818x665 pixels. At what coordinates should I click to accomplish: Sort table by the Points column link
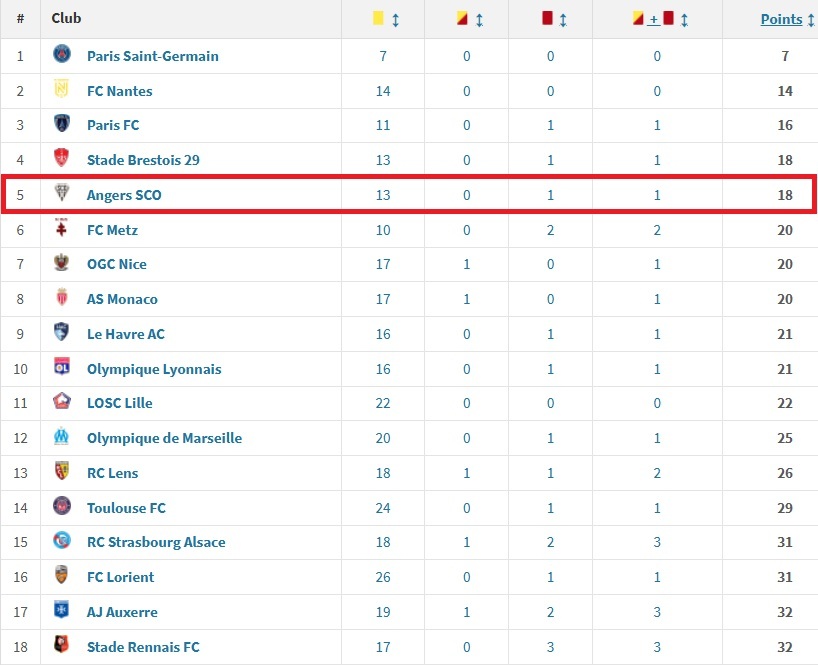point(781,19)
